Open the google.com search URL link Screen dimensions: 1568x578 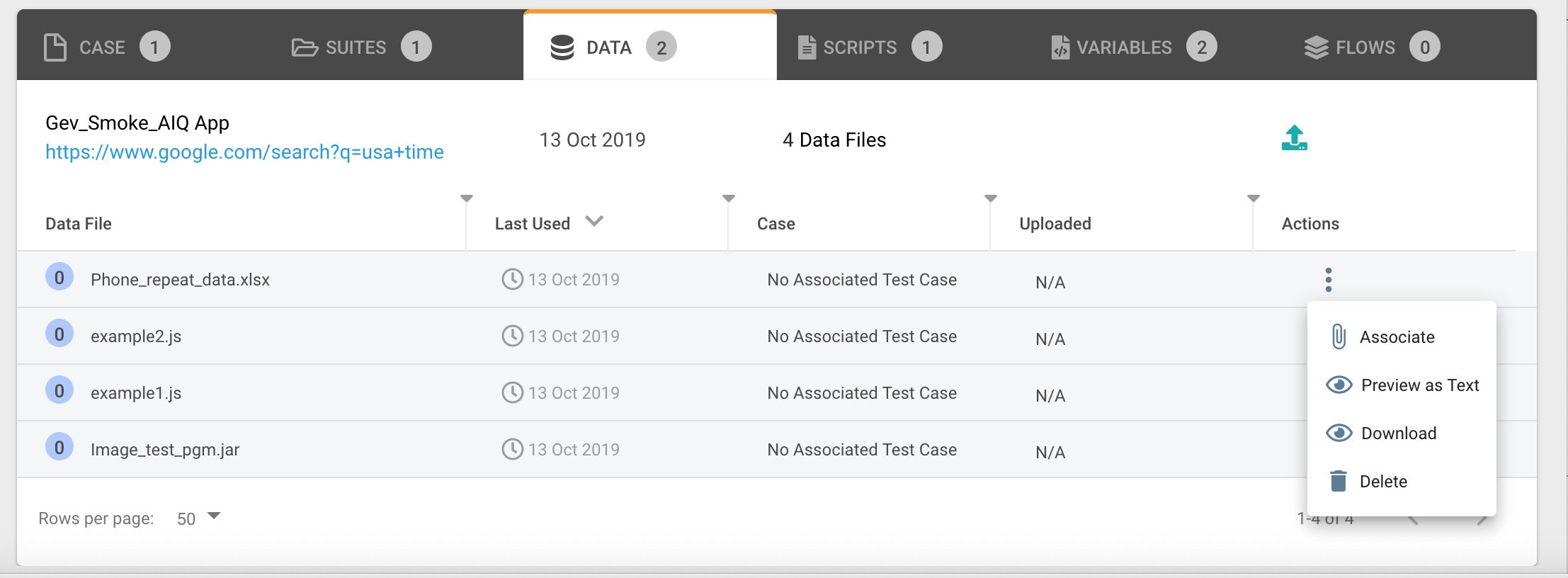(x=244, y=152)
